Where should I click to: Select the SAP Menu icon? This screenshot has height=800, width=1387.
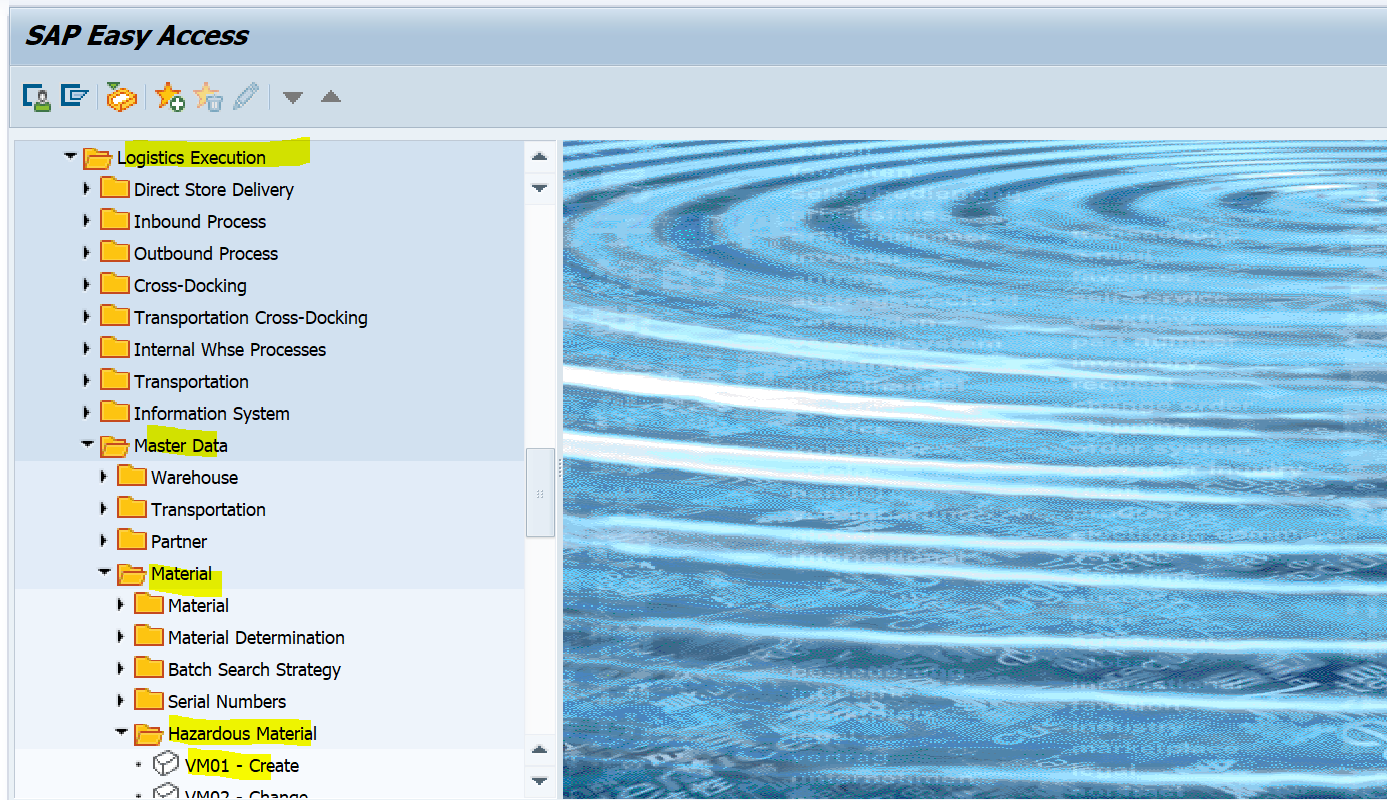pyautogui.click(x=72, y=97)
